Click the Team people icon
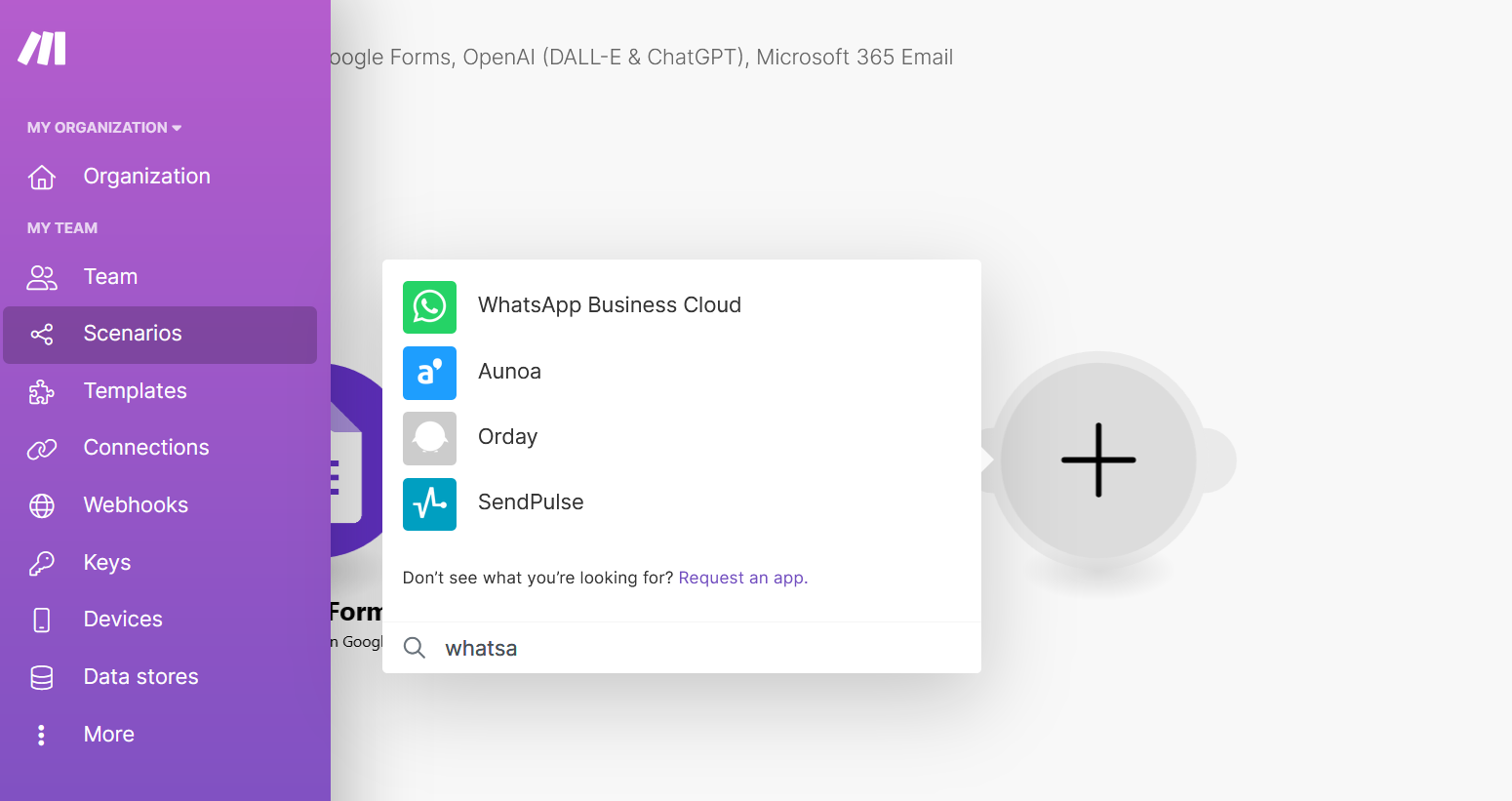 (x=42, y=277)
